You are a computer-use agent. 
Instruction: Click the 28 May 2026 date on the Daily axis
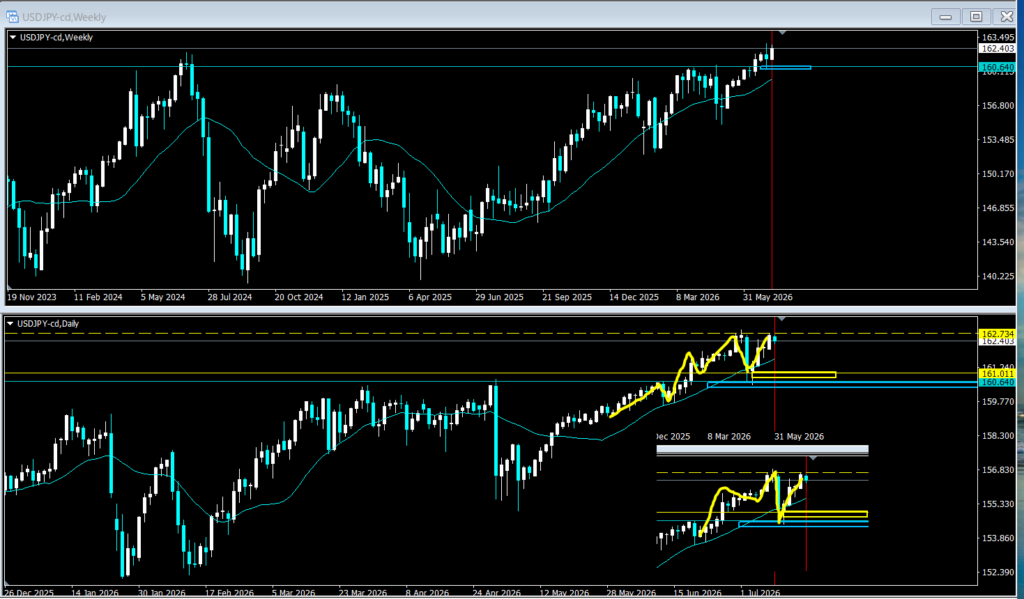click(631, 593)
